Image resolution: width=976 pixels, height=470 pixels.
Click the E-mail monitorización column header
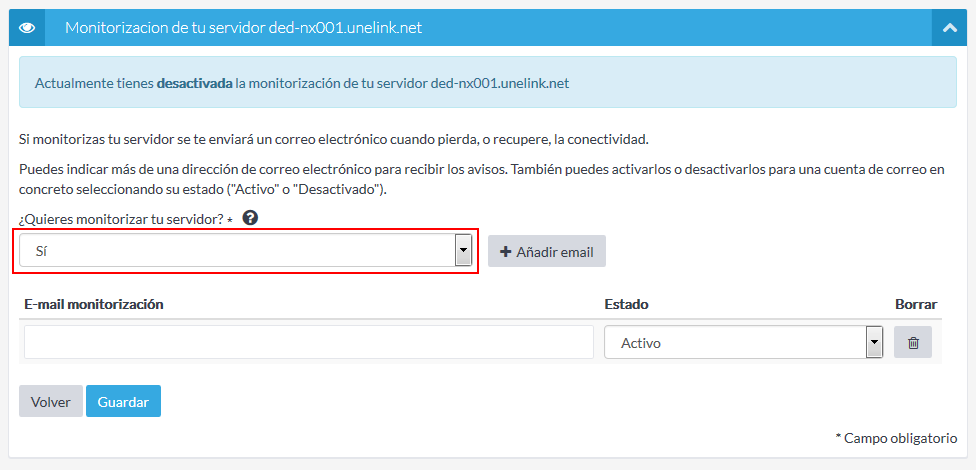click(x=94, y=304)
